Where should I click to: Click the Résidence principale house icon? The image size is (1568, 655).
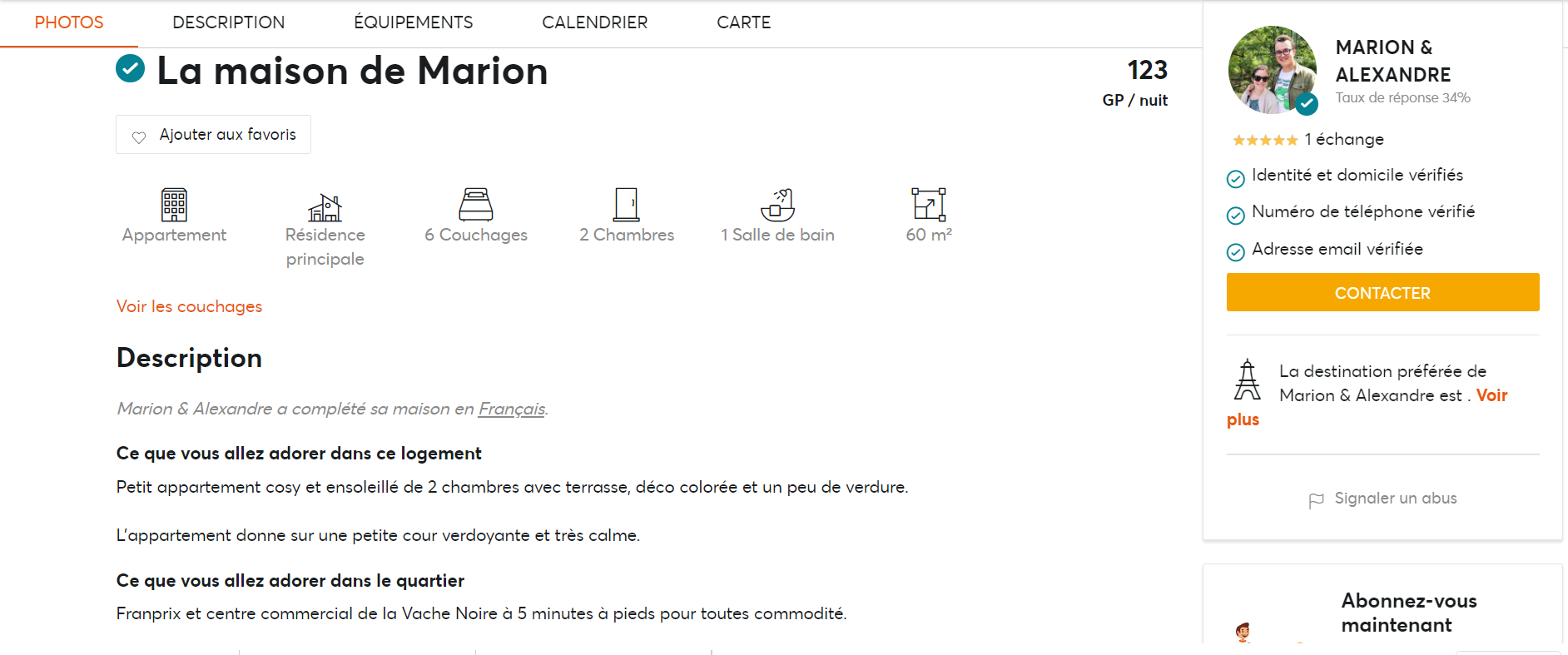[x=325, y=206]
